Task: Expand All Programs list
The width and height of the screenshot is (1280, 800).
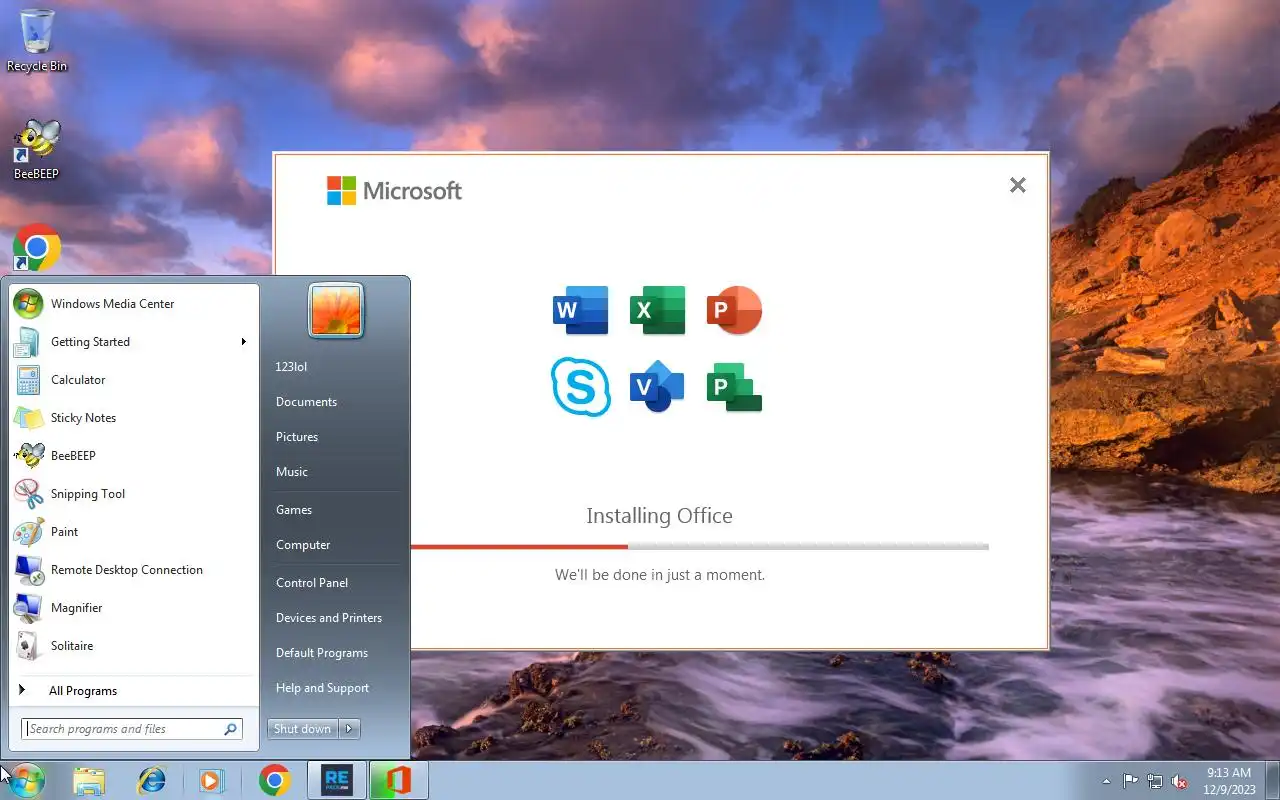Action: 134,690
